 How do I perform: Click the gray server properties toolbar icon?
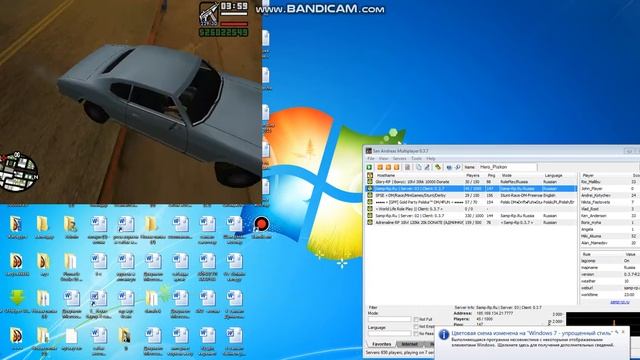coord(407,167)
